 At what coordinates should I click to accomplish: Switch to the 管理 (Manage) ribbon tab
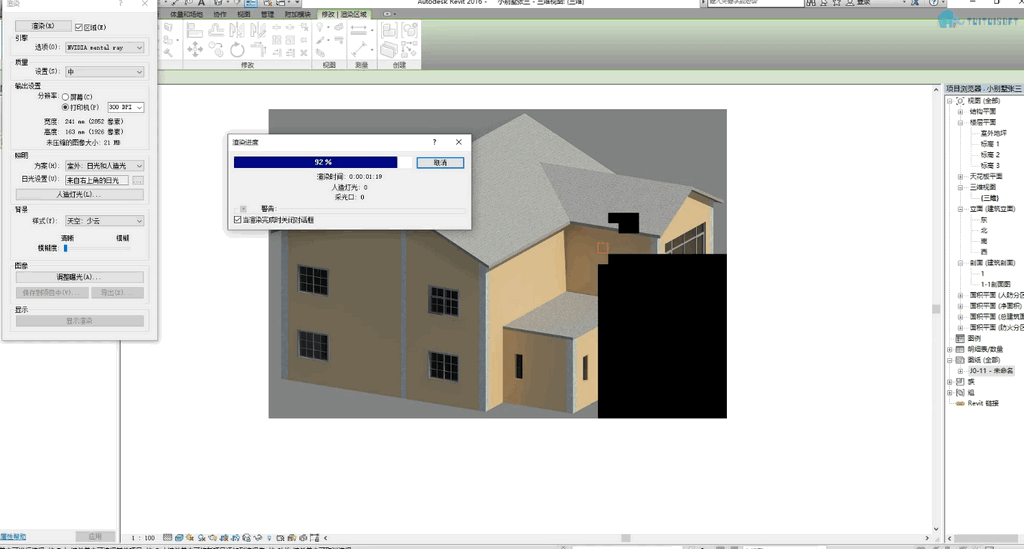pyautogui.click(x=268, y=14)
